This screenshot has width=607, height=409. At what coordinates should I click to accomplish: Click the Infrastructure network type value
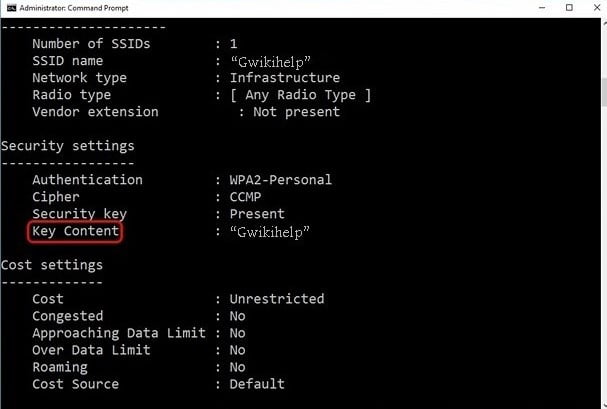(285, 78)
